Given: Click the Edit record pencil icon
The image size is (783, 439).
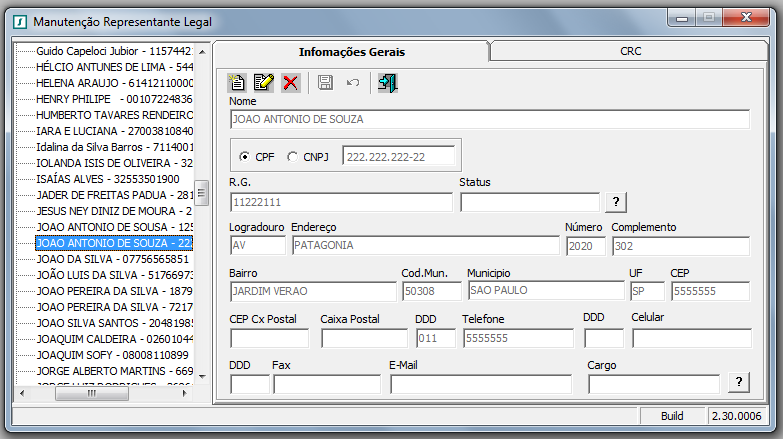Looking at the screenshot, I should (263, 83).
